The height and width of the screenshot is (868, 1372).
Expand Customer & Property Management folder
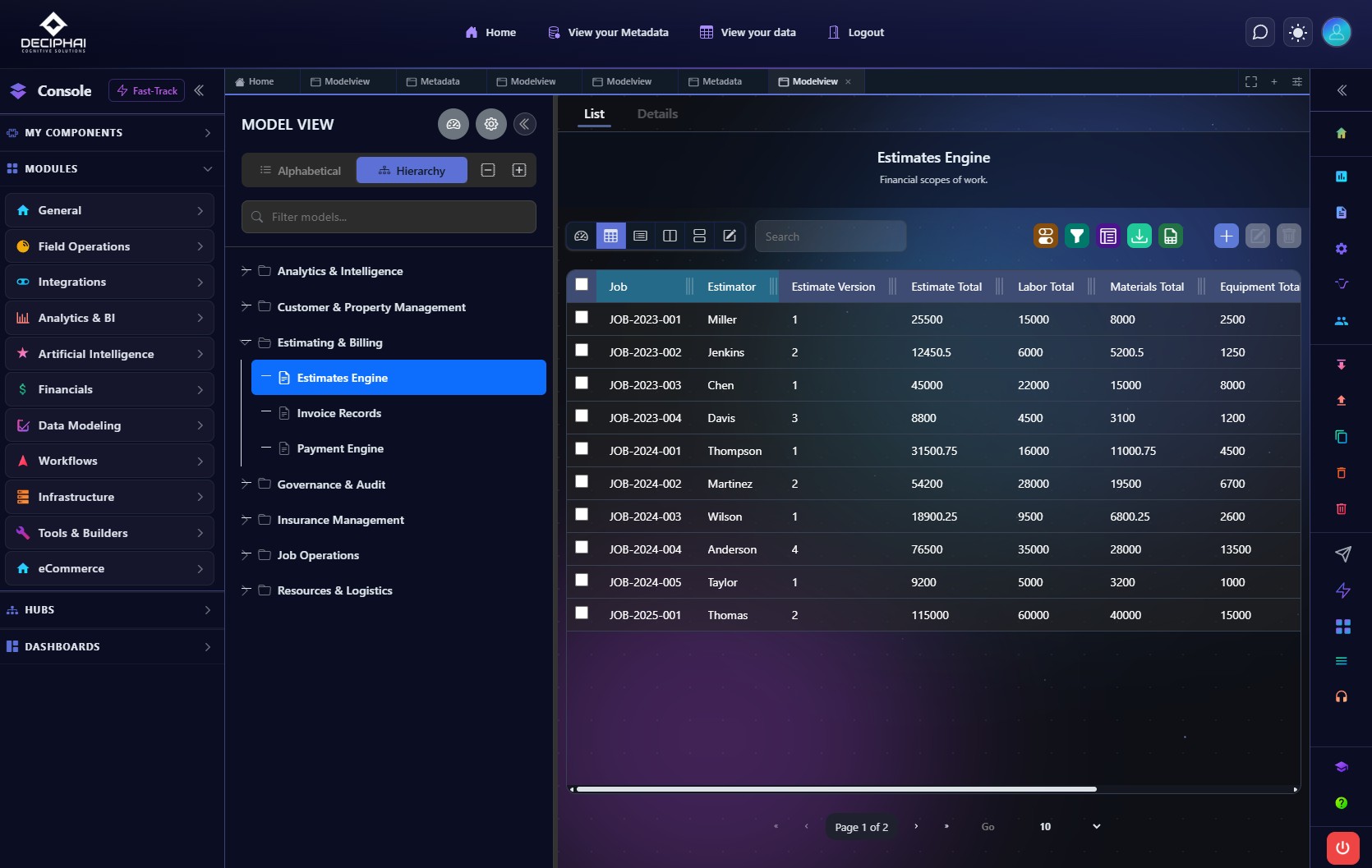click(246, 307)
